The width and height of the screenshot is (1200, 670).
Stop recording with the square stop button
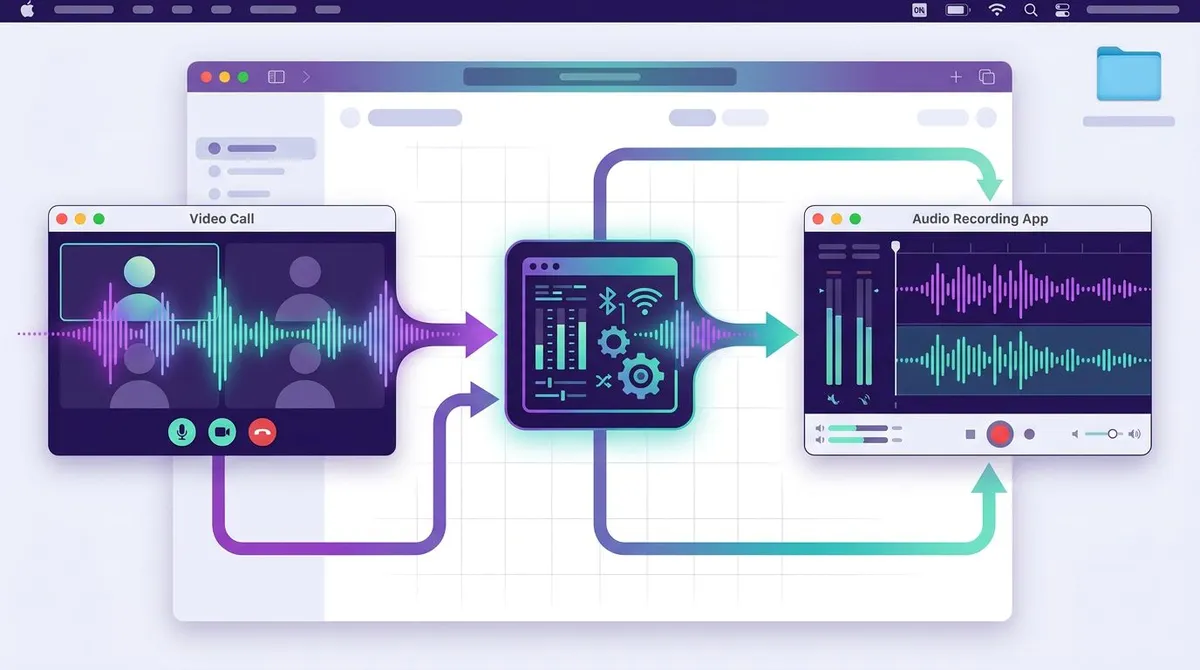point(970,434)
